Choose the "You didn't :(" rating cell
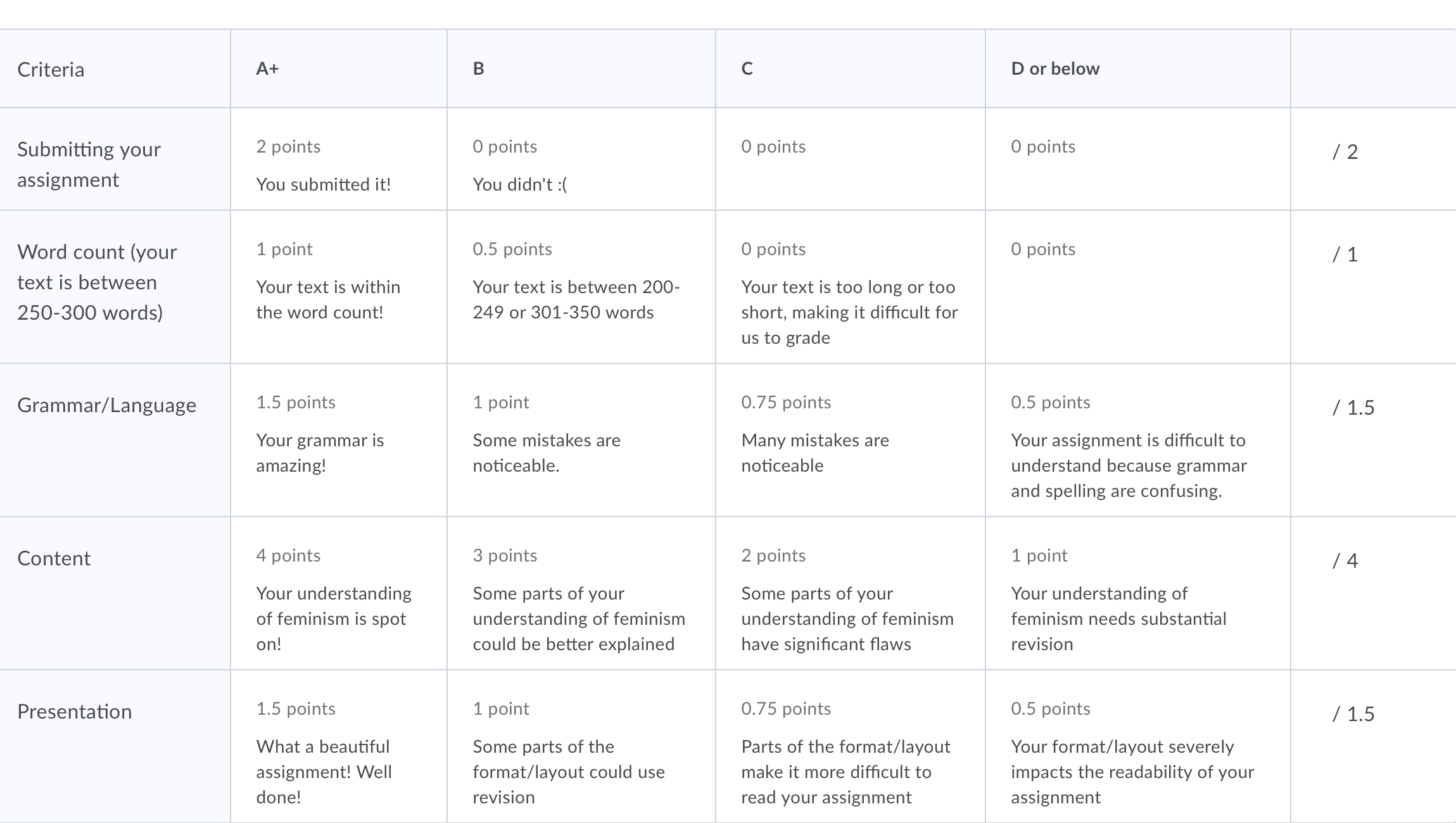 point(581,165)
